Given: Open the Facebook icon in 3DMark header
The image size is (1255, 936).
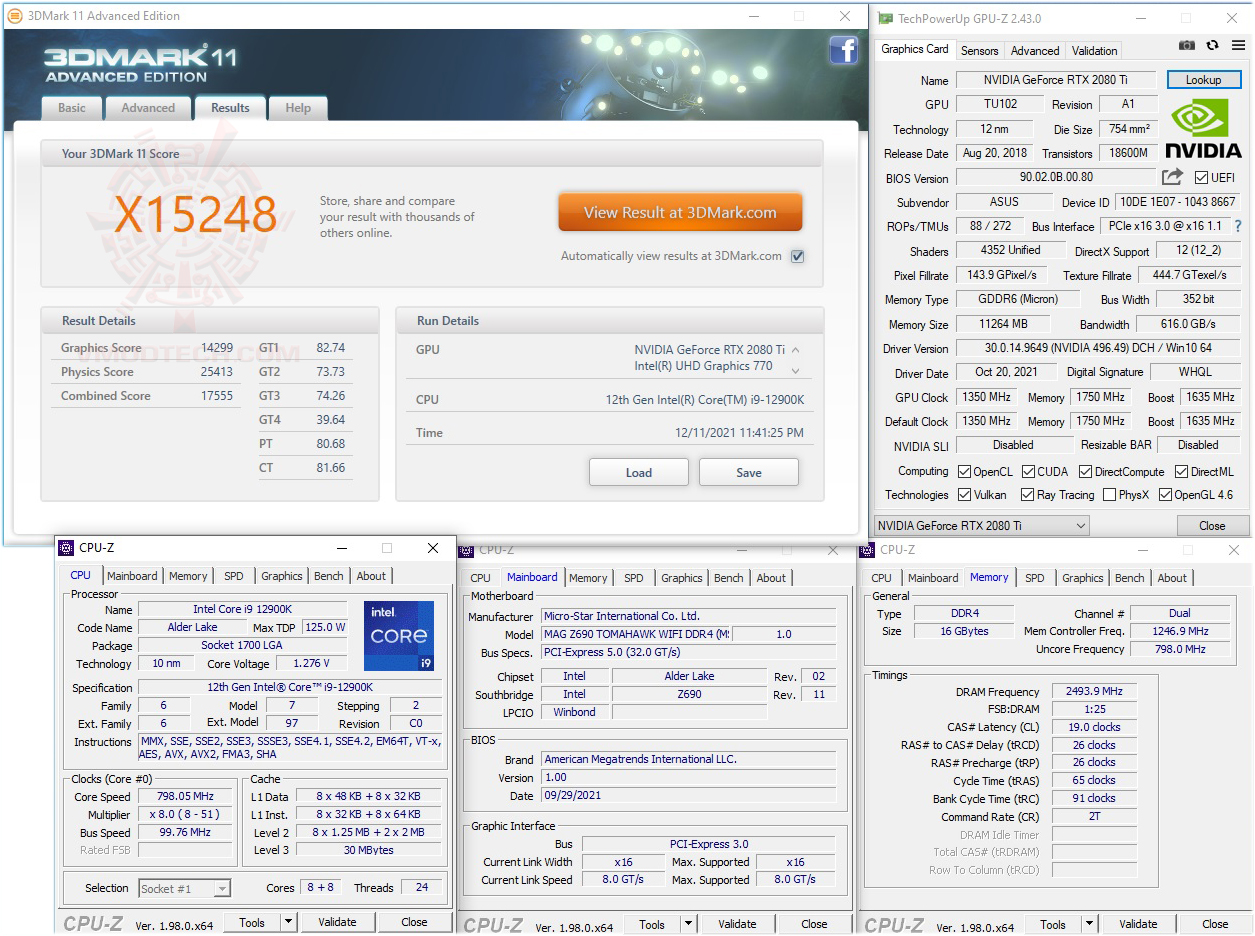Looking at the screenshot, I should (843, 50).
